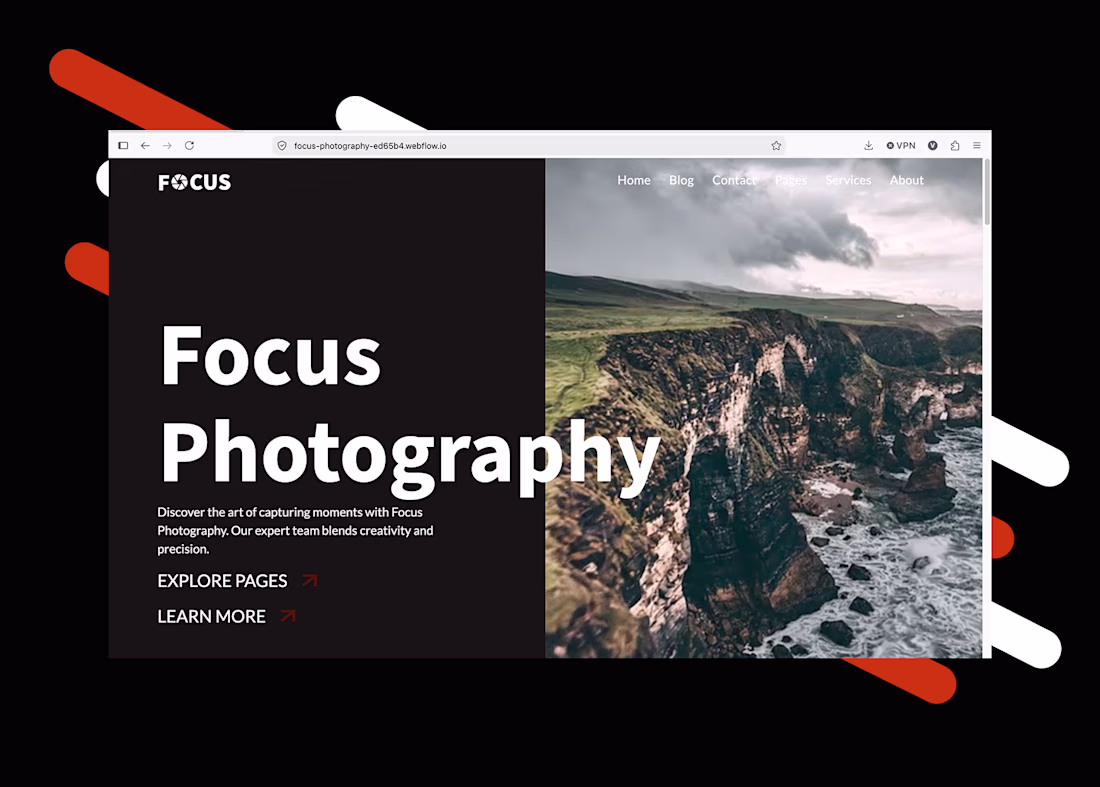Open the browser hamburger menu
Image resolution: width=1100 pixels, height=787 pixels.
coord(977,146)
